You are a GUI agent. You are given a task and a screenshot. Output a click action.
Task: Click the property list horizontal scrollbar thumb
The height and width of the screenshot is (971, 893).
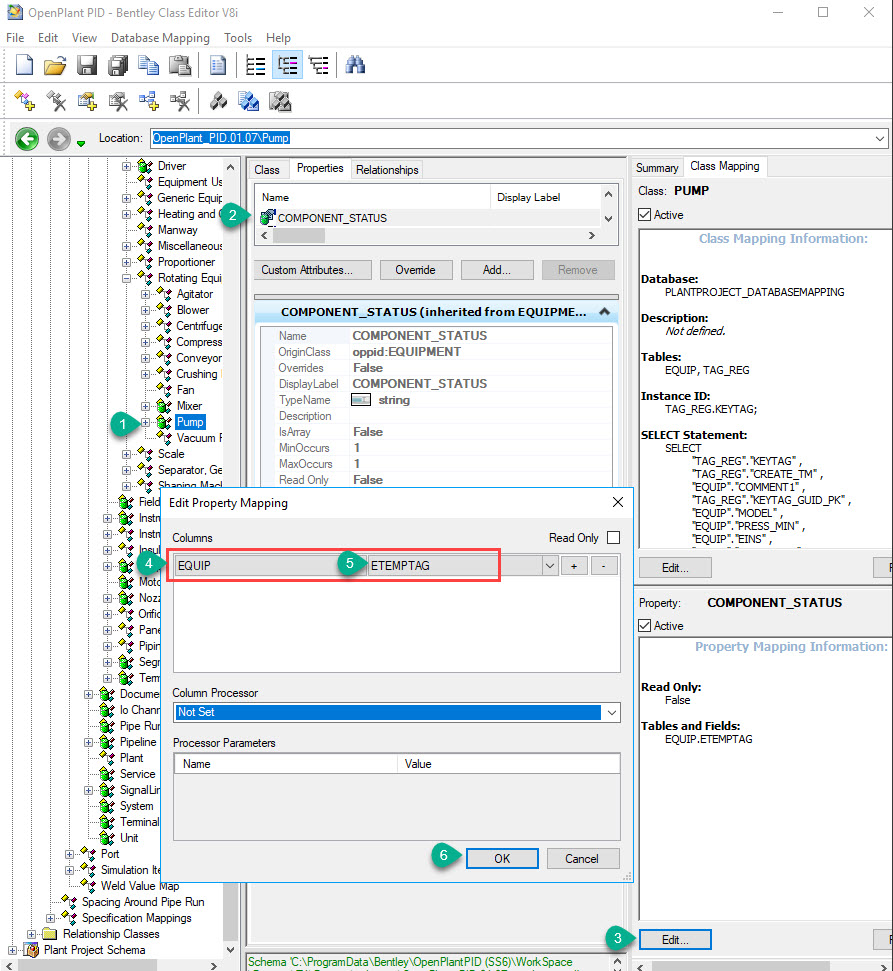[x=298, y=235]
